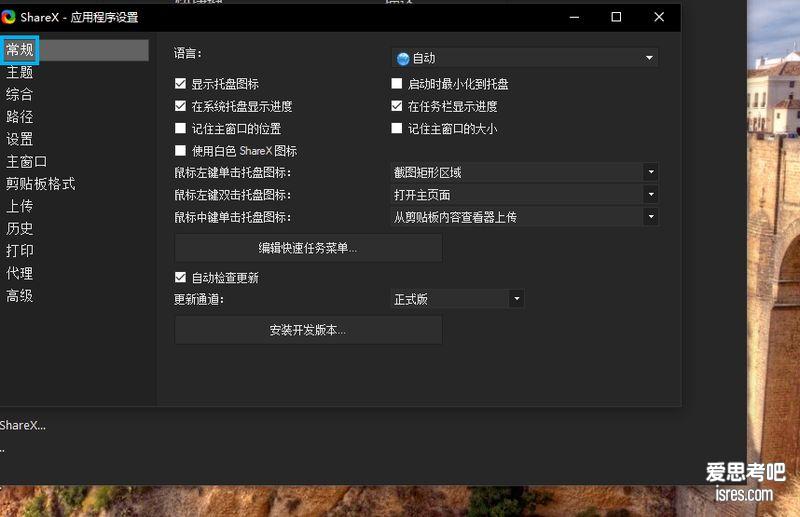
Task: Switch to the 综合 tab
Action: [20, 94]
